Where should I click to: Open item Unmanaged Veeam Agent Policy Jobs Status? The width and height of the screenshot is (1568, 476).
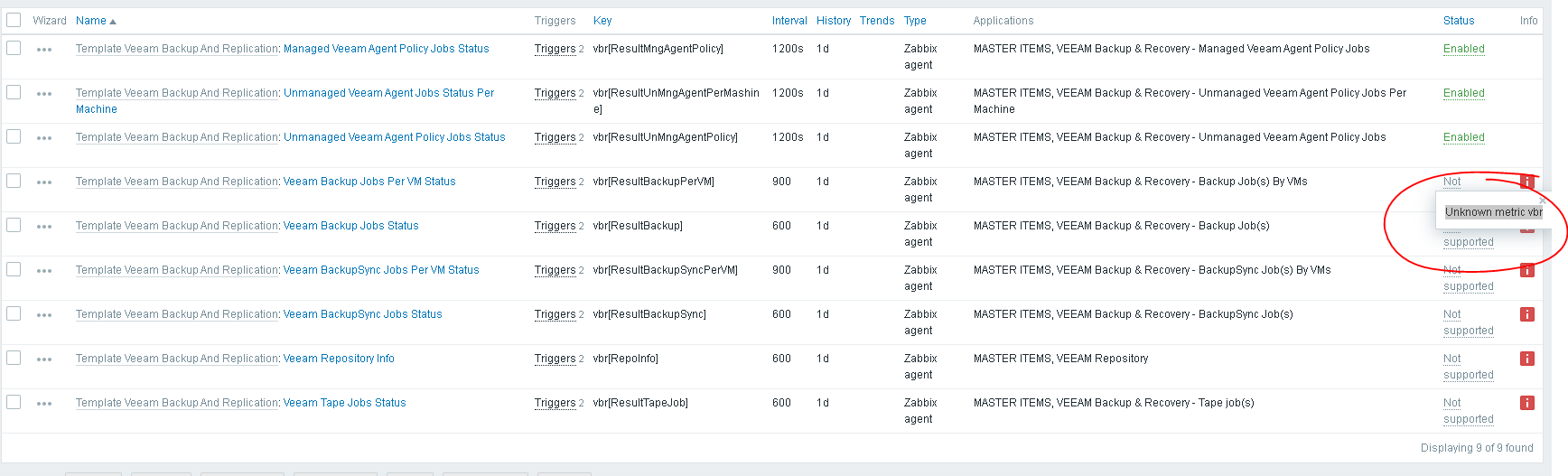[395, 137]
